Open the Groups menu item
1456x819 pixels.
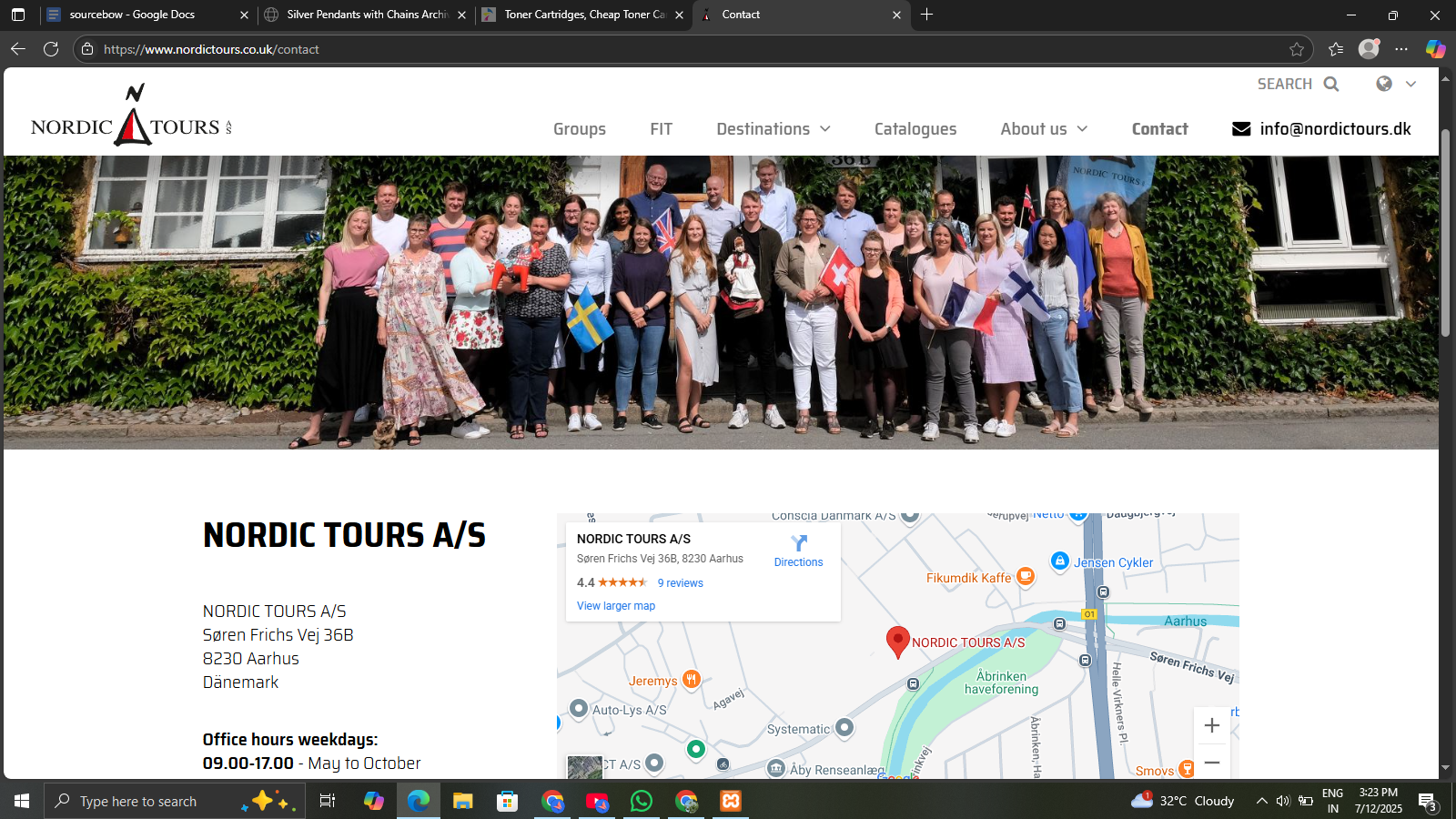(x=580, y=129)
